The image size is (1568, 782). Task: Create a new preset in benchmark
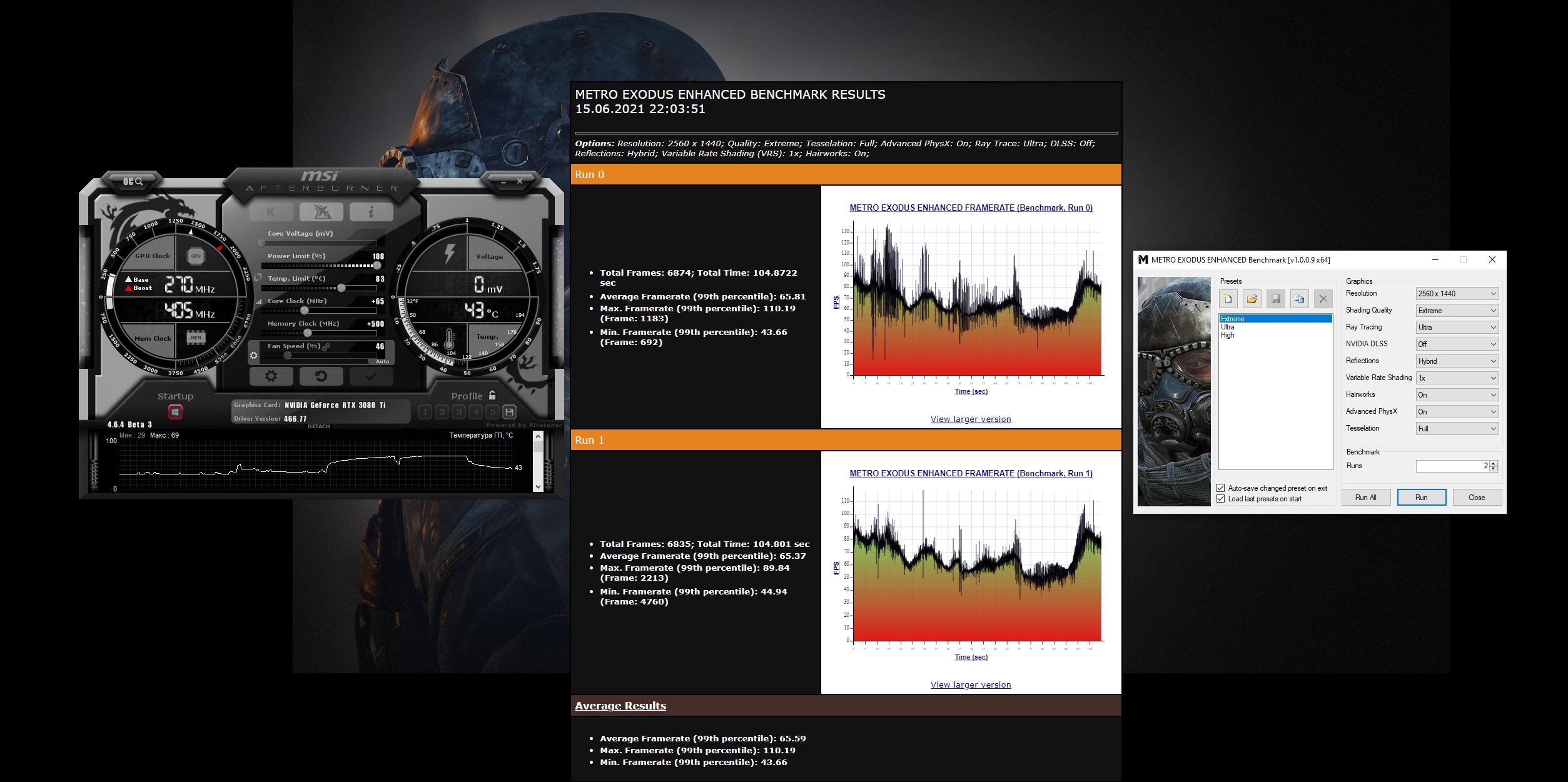point(1228,299)
